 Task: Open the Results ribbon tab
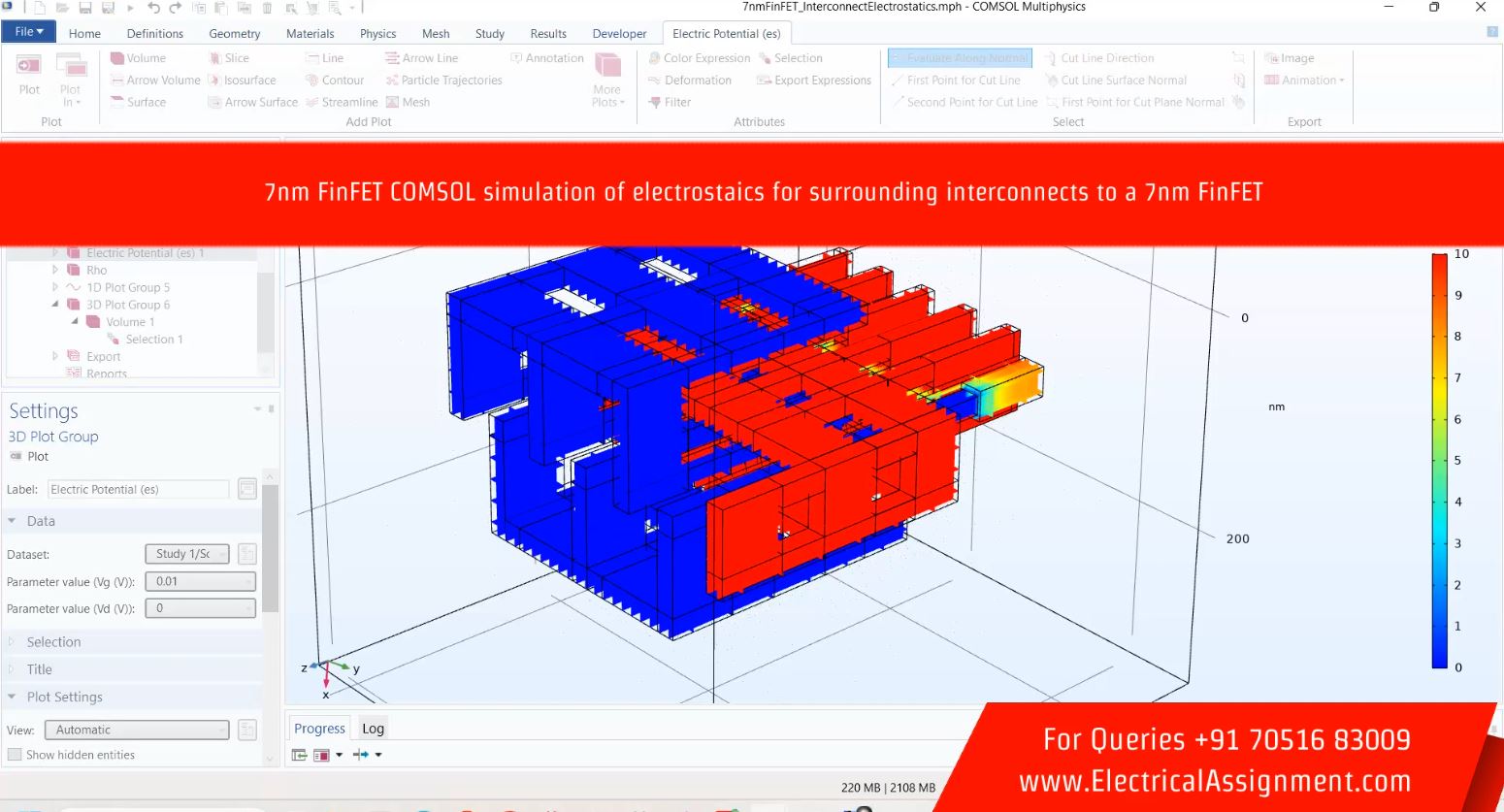click(x=548, y=34)
